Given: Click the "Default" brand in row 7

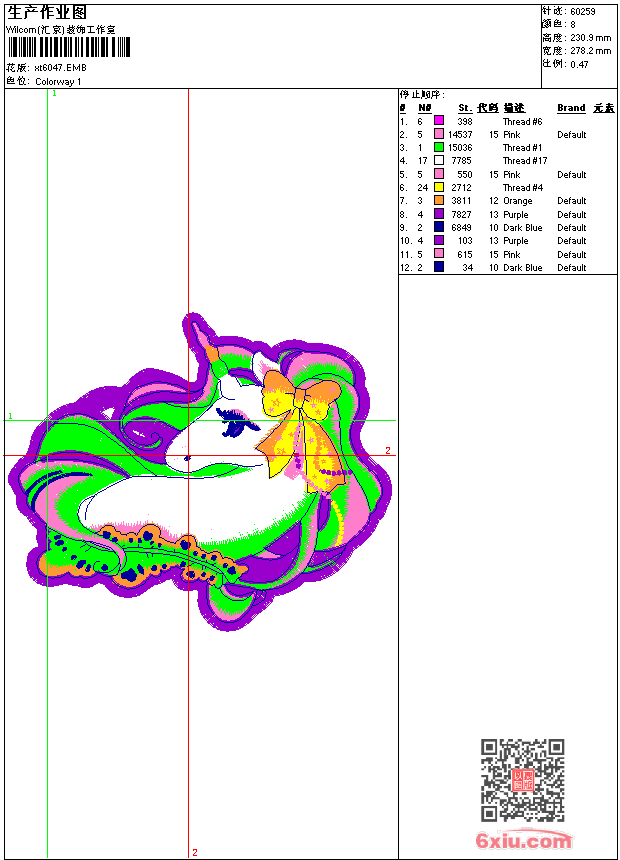Looking at the screenshot, I should pos(572,201).
